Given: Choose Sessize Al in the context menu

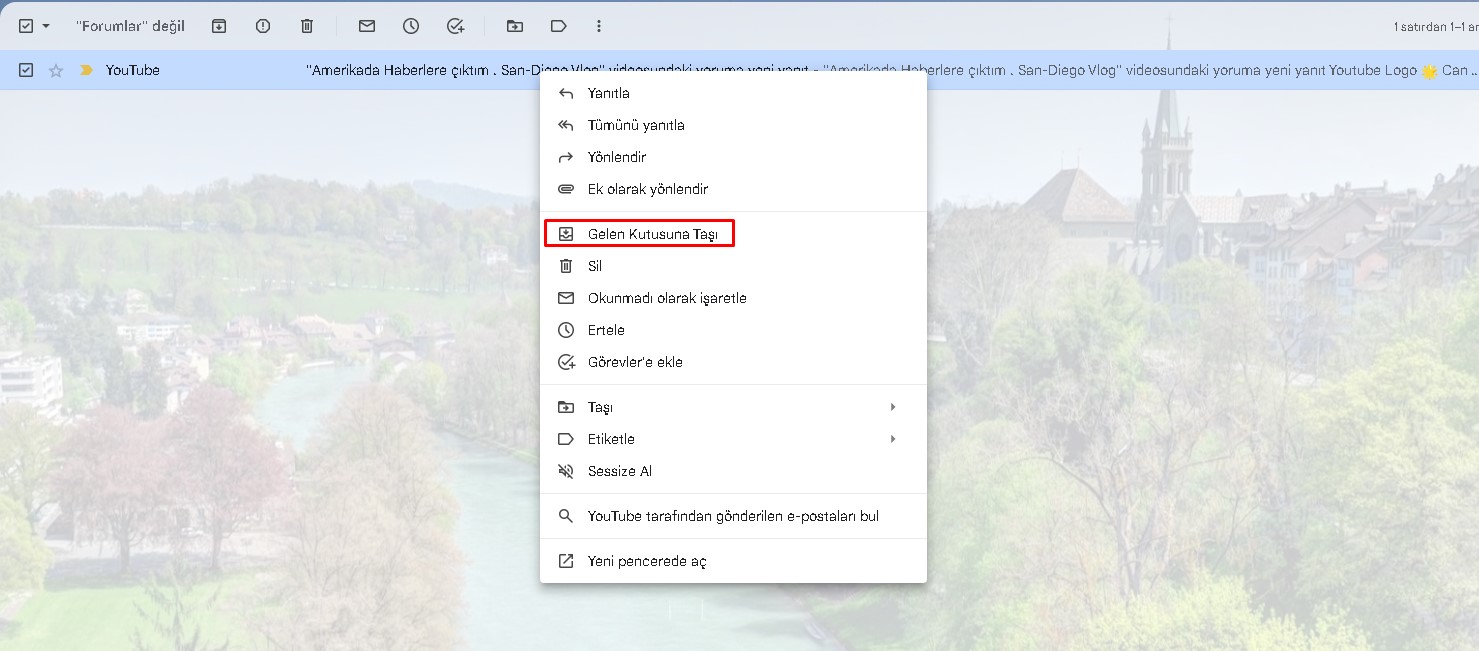Looking at the screenshot, I should coord(619,470).
